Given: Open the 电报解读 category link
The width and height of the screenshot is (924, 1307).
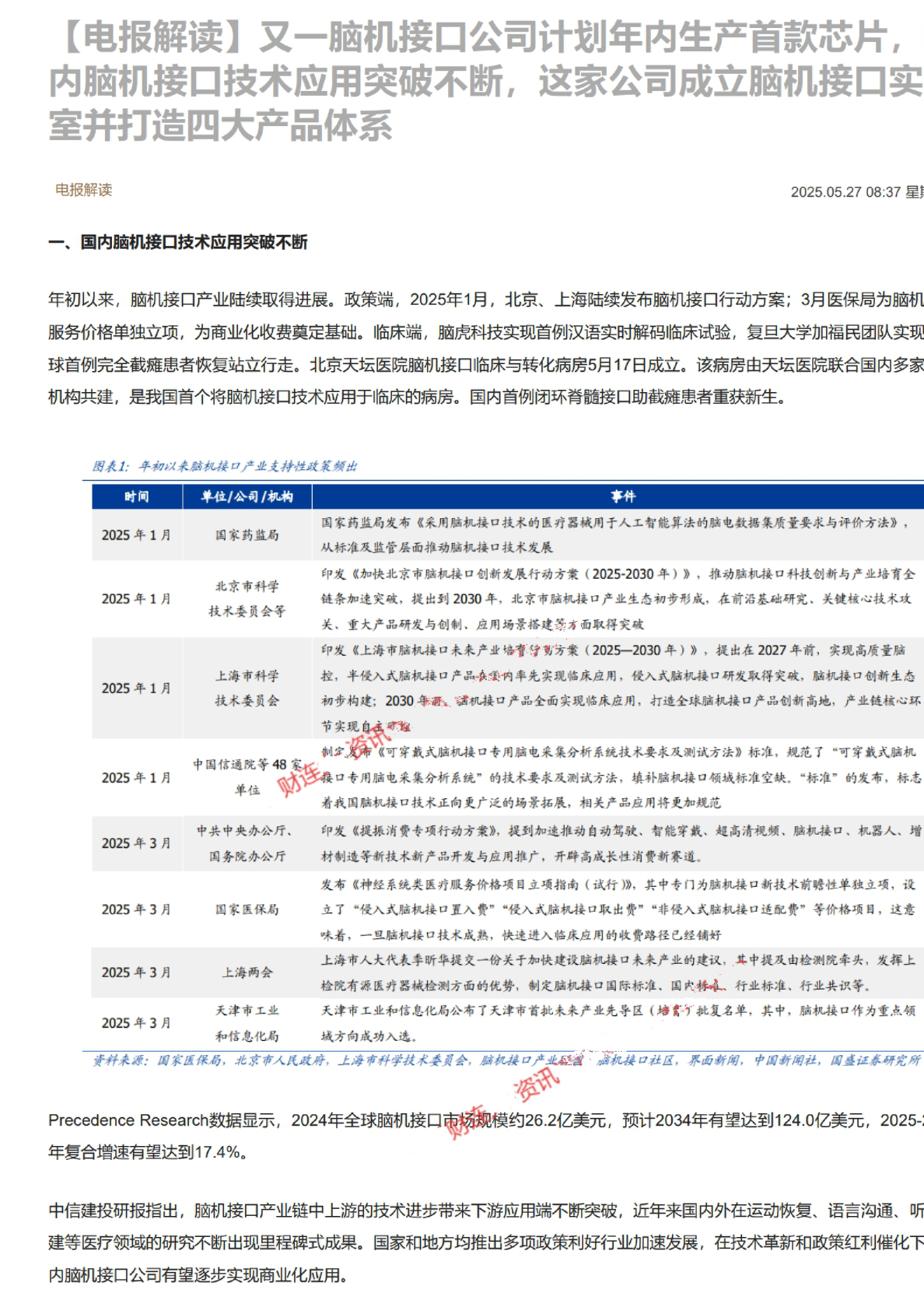Looking at the screenshot, I should [x=83, y=190].
